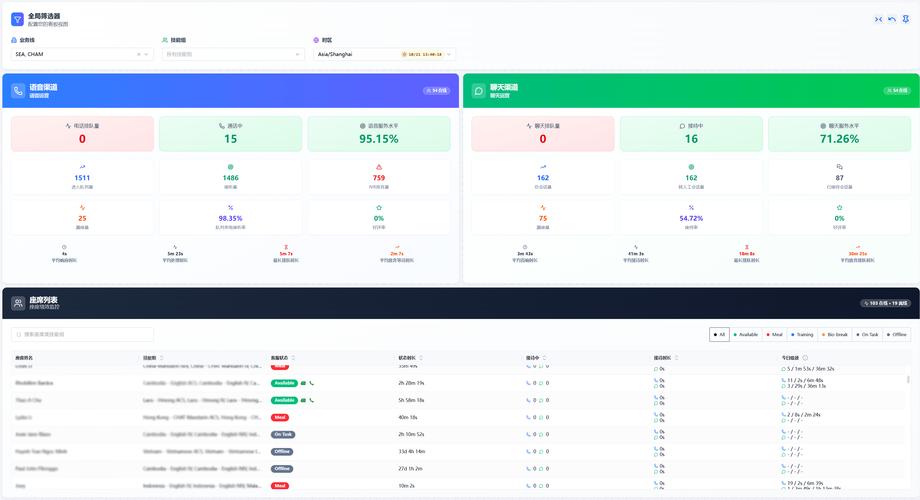The width and height of the screenshot is (920, 500).
Task: Click the blue funnel filter icon
Action: pyautogui.click(x=18, y=19)
